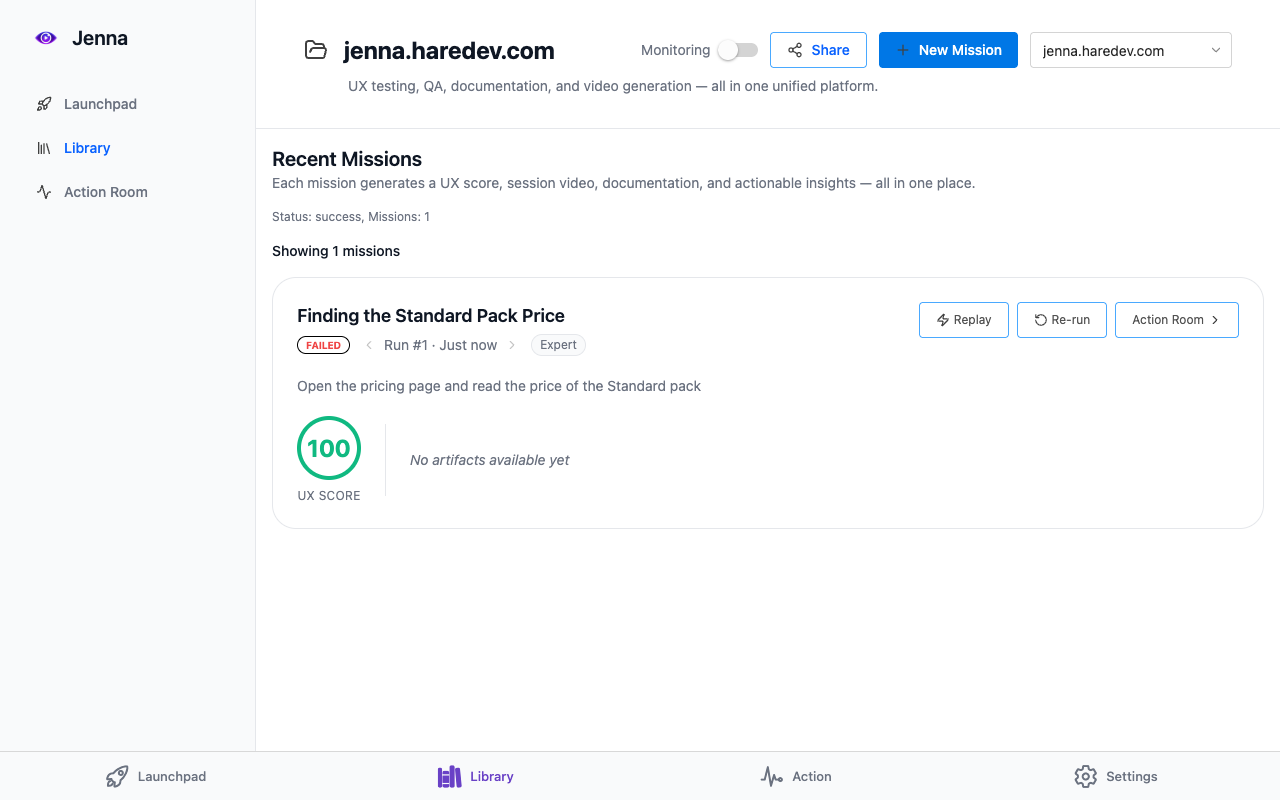Click the circular arrow icon in Re-run button

[x=1041, y=320]
